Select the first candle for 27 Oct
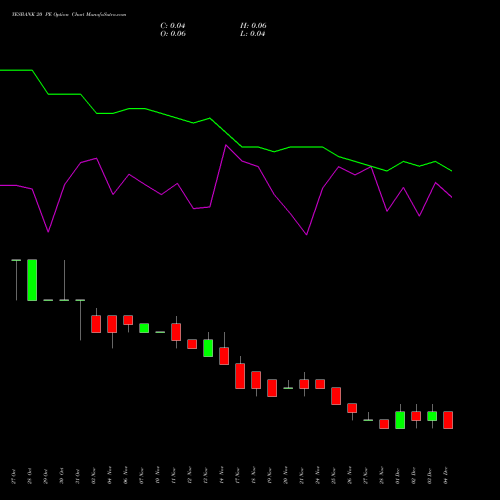 [x=16, y=280]
